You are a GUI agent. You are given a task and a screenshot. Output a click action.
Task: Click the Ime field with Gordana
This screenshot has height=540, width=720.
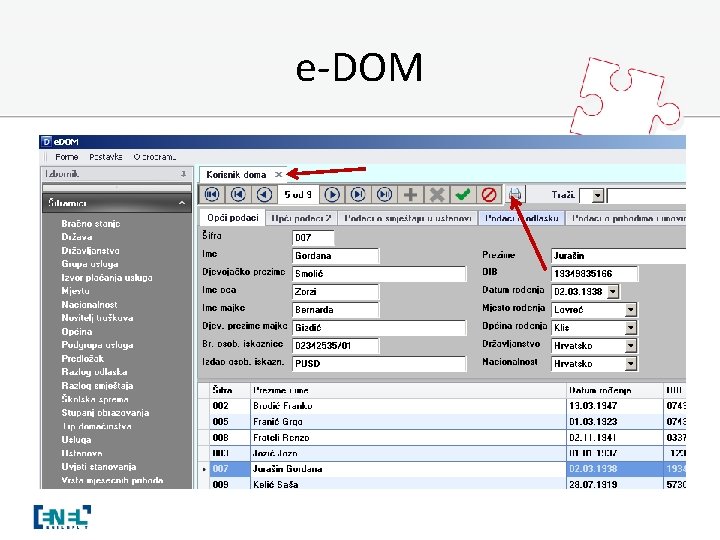(335, 256)
